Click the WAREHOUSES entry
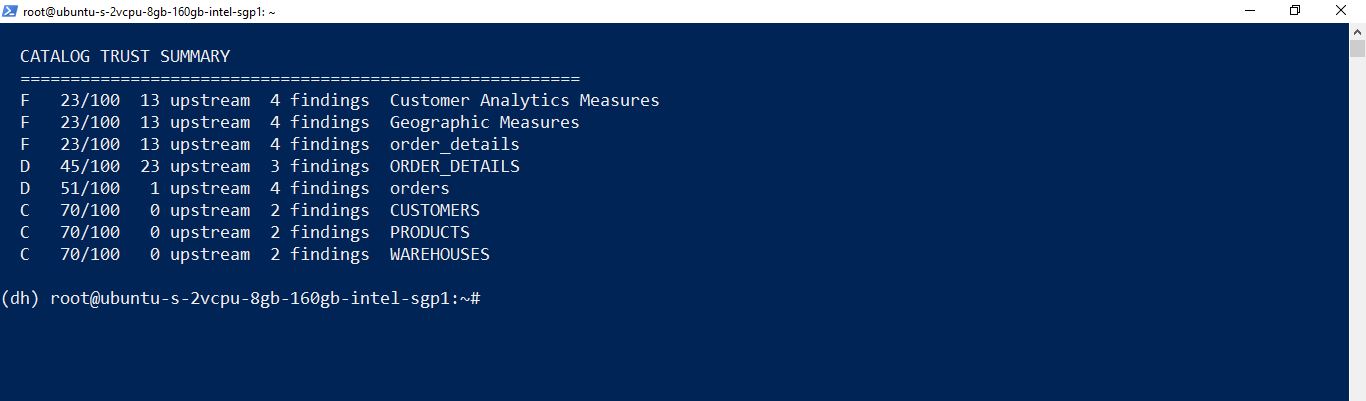Screen dimensions: 1366x401 439,254
